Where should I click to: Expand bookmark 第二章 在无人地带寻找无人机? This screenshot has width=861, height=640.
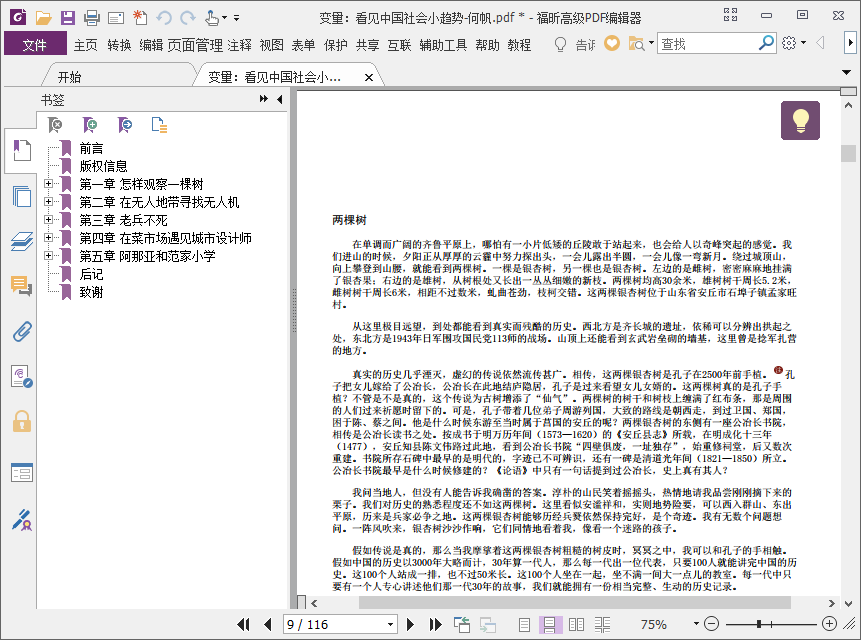[x=48, y=201]
